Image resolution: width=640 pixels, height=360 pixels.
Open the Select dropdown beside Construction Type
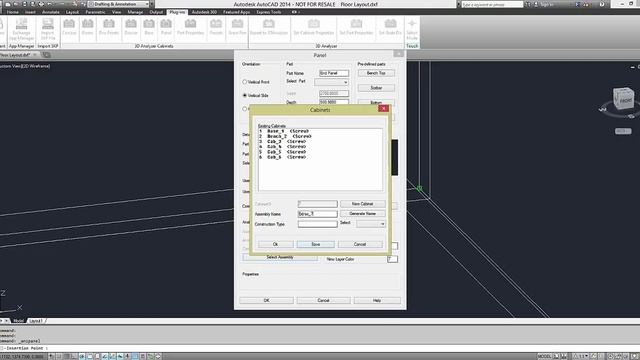(371, 224)
